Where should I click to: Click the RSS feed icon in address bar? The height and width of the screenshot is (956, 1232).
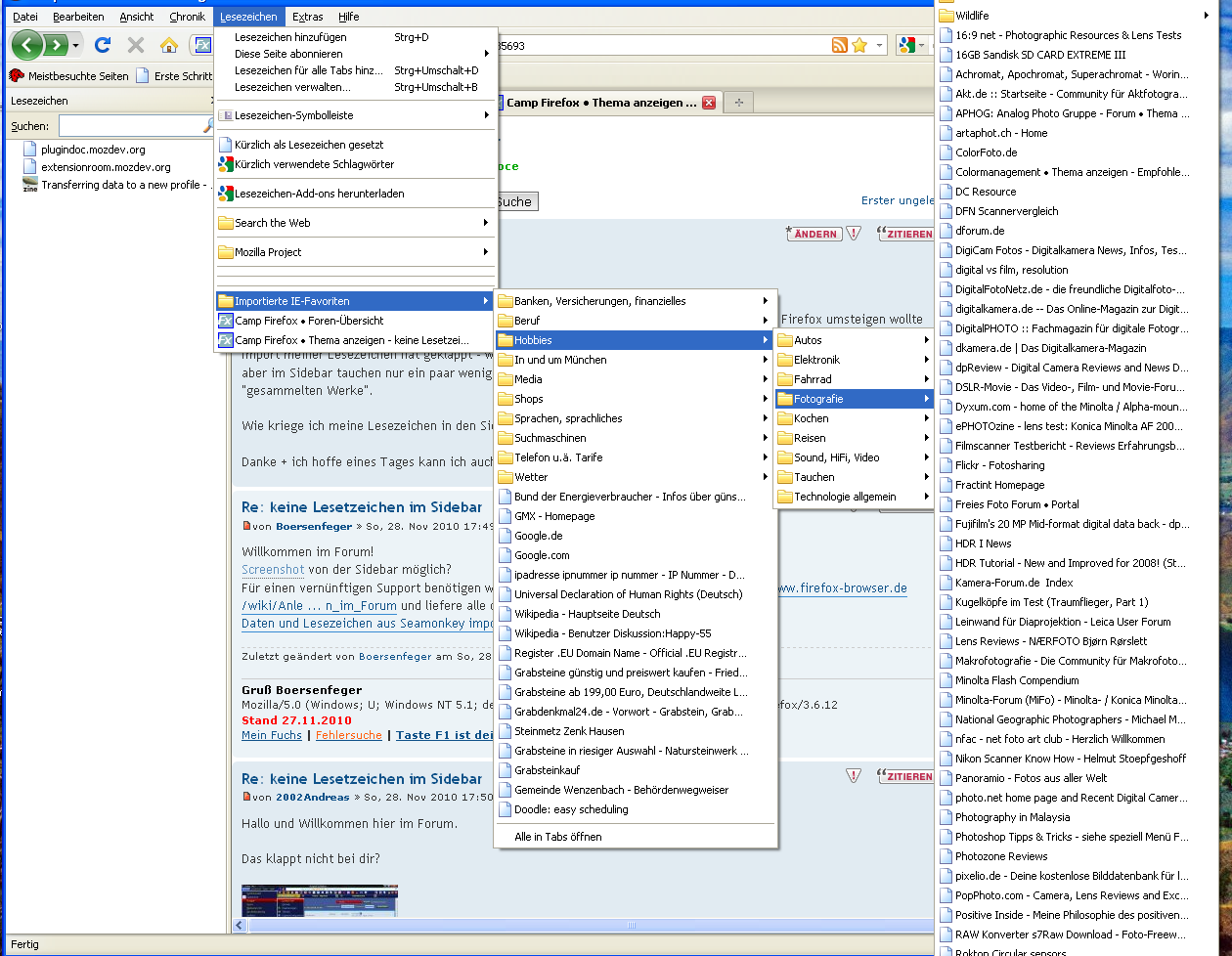point(839,45)
